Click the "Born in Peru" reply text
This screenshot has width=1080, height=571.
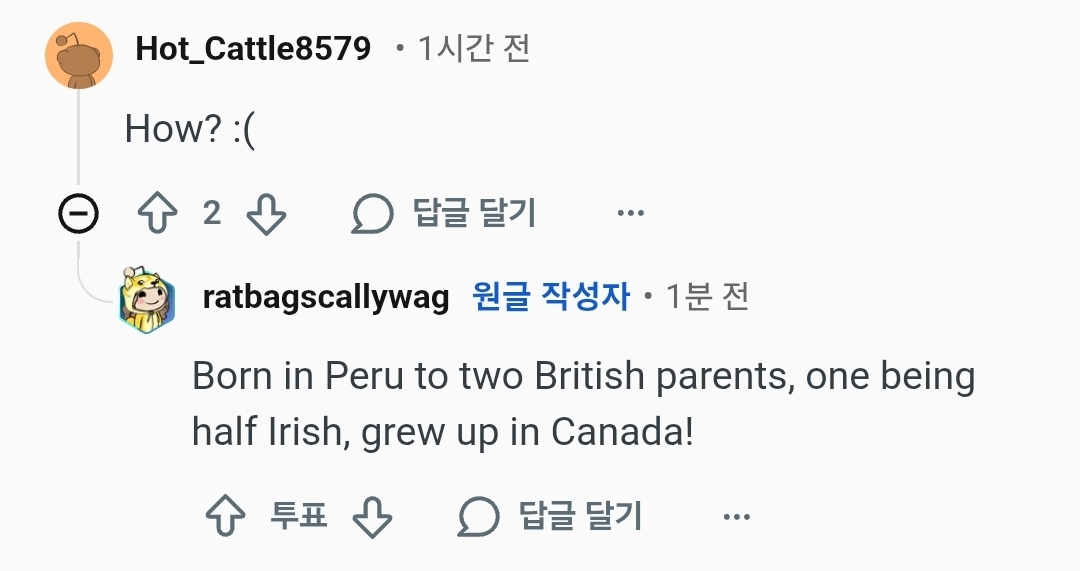click(583, 403)
